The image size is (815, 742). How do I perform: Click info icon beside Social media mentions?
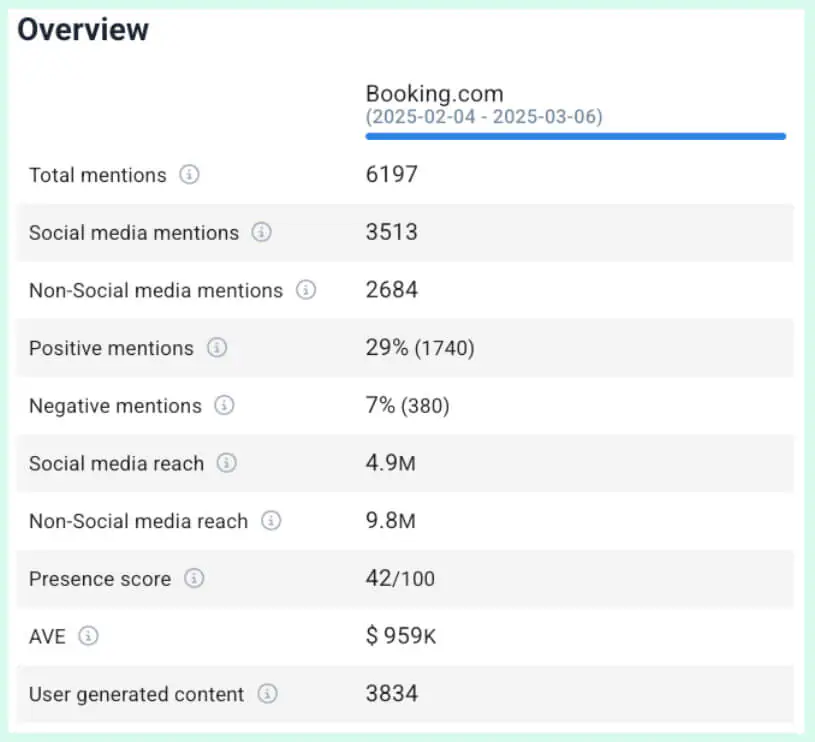[261, 232]
